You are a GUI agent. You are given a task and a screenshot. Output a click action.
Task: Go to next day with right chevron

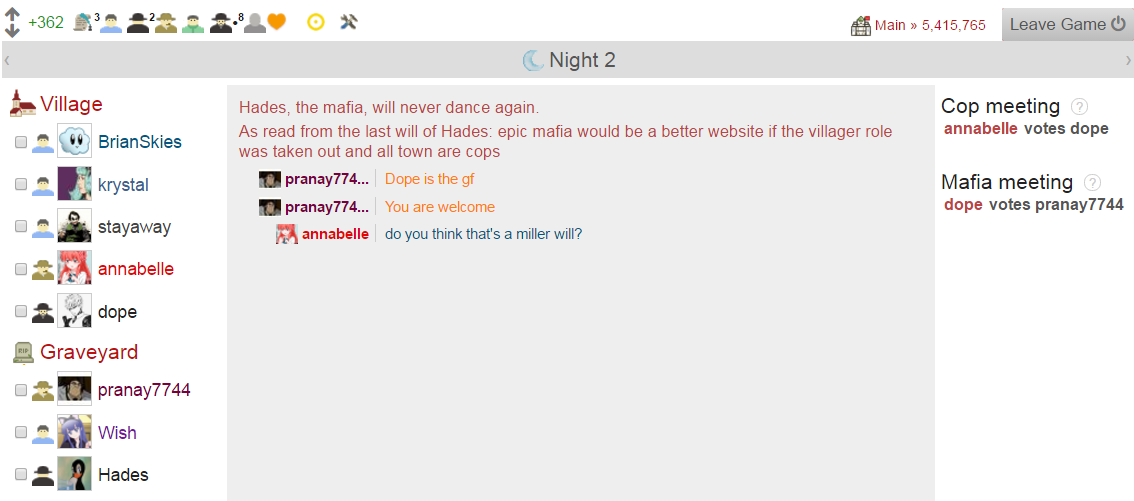pos(1128,61)
